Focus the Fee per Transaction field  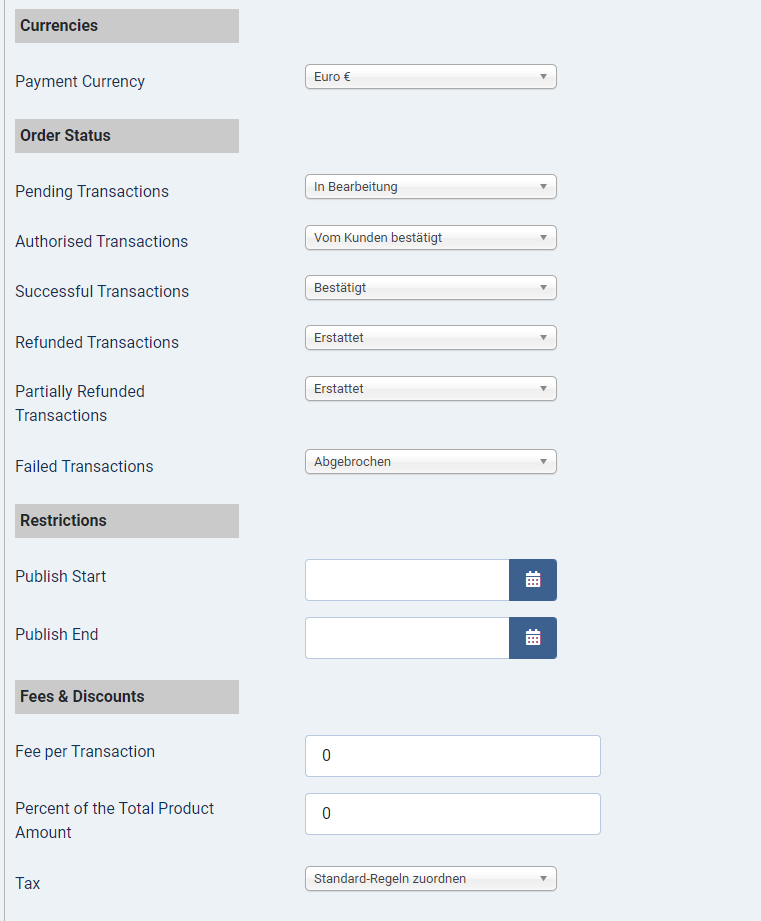point(452,756)
